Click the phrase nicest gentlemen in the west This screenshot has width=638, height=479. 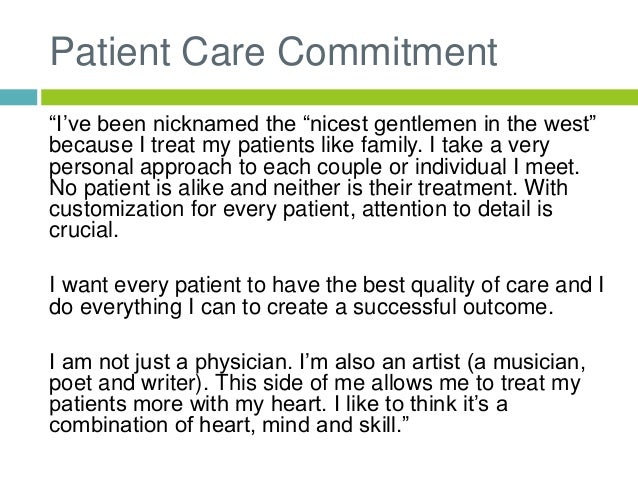pyautogui.click(x=450, y=124)
